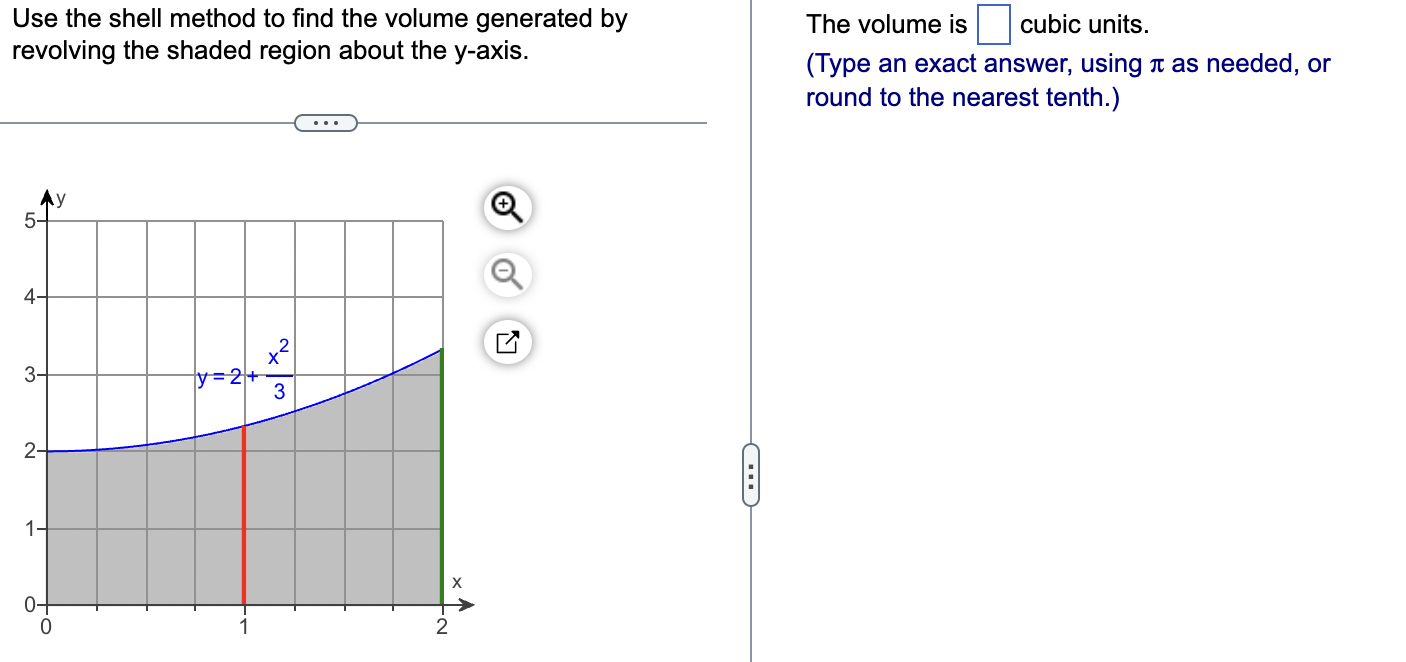Click the green line at x equals 2
This screenshot has height=662, width=1406.
pos(440,470)
